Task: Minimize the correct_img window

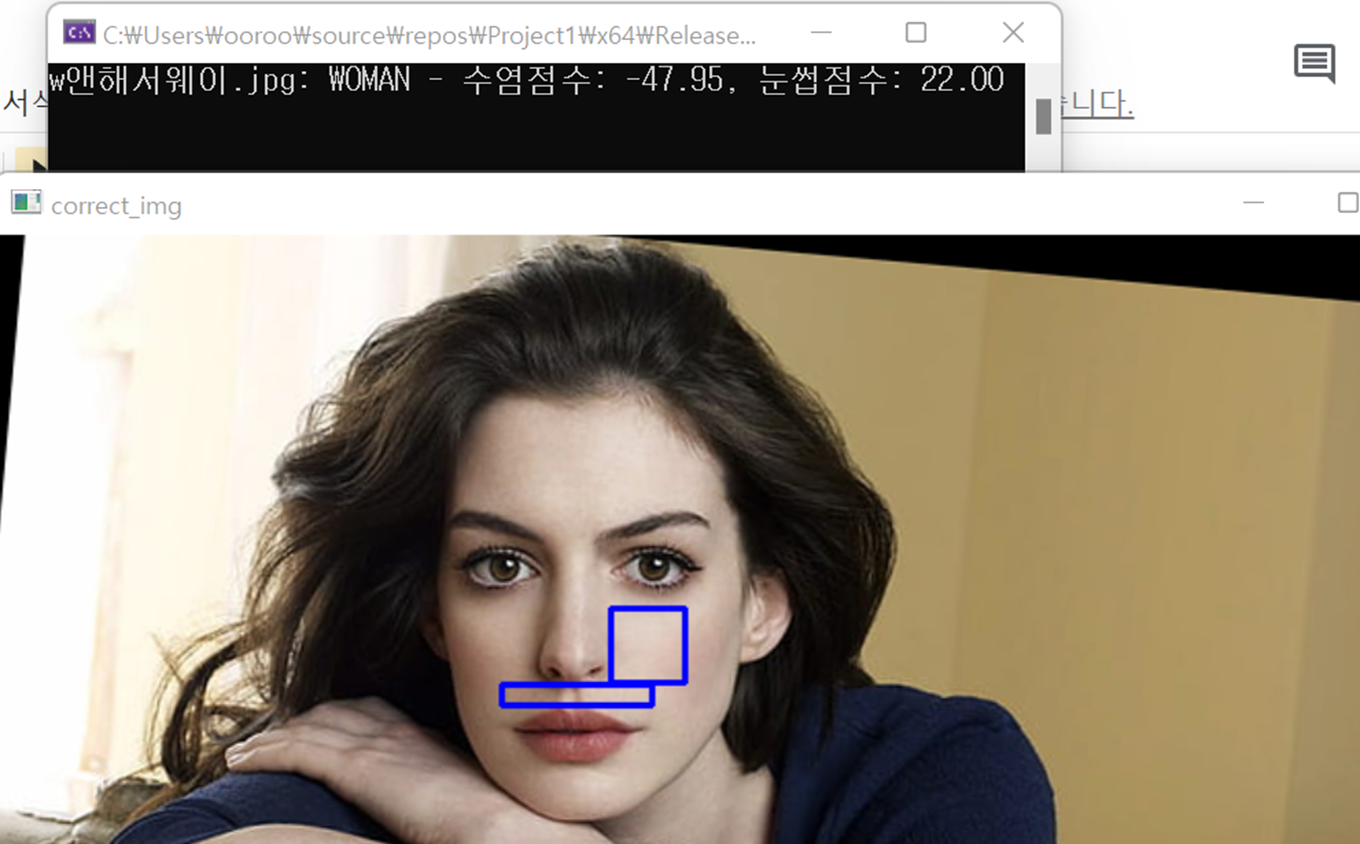Action: [x=1253, y=203]
